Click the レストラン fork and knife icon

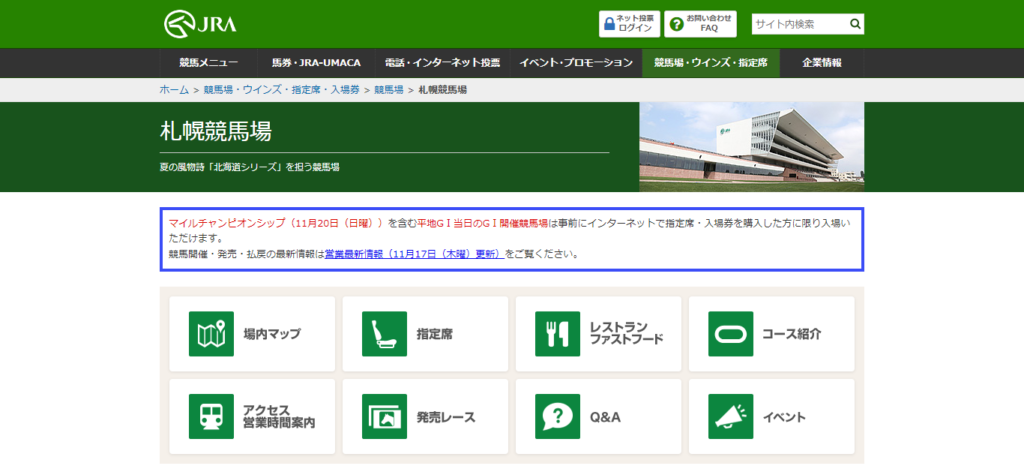tap(557, 334)
